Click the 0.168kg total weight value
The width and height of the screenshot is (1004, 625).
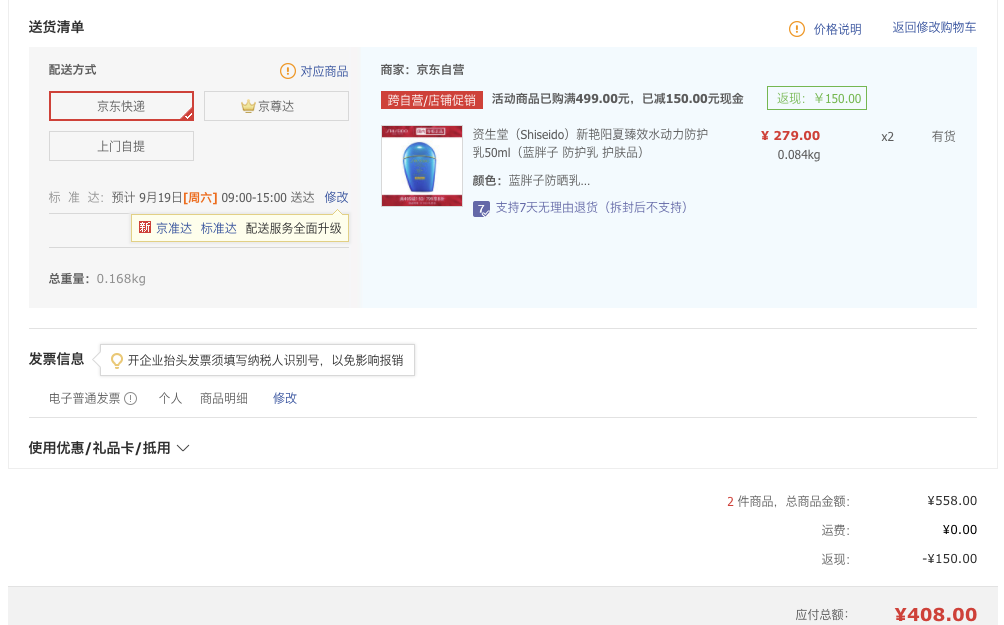121,279
